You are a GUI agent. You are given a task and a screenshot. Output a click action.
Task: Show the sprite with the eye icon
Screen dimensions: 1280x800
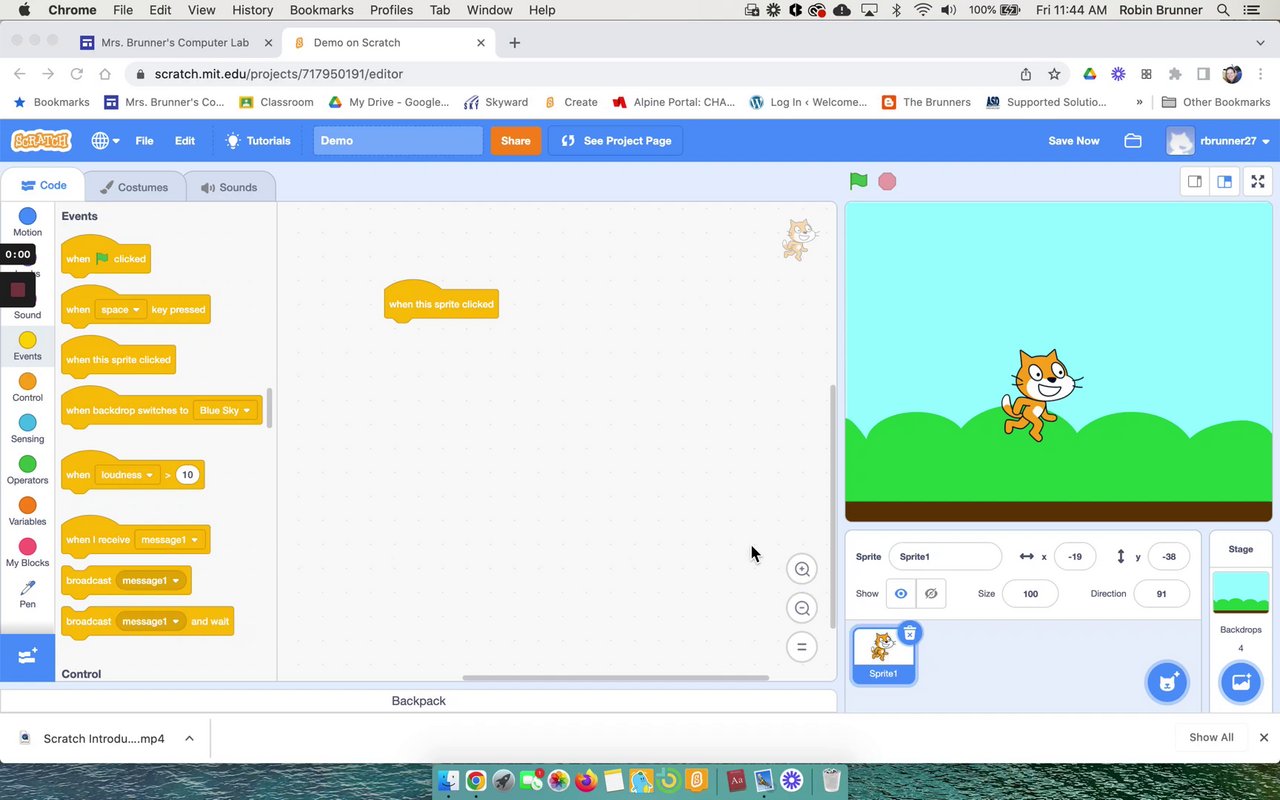[900, 594]
